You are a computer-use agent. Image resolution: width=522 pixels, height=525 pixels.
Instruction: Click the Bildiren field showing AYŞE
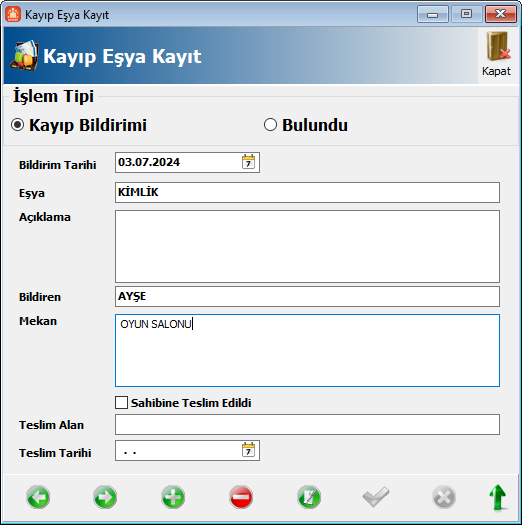pyautogui.click(x=307, y=296)
